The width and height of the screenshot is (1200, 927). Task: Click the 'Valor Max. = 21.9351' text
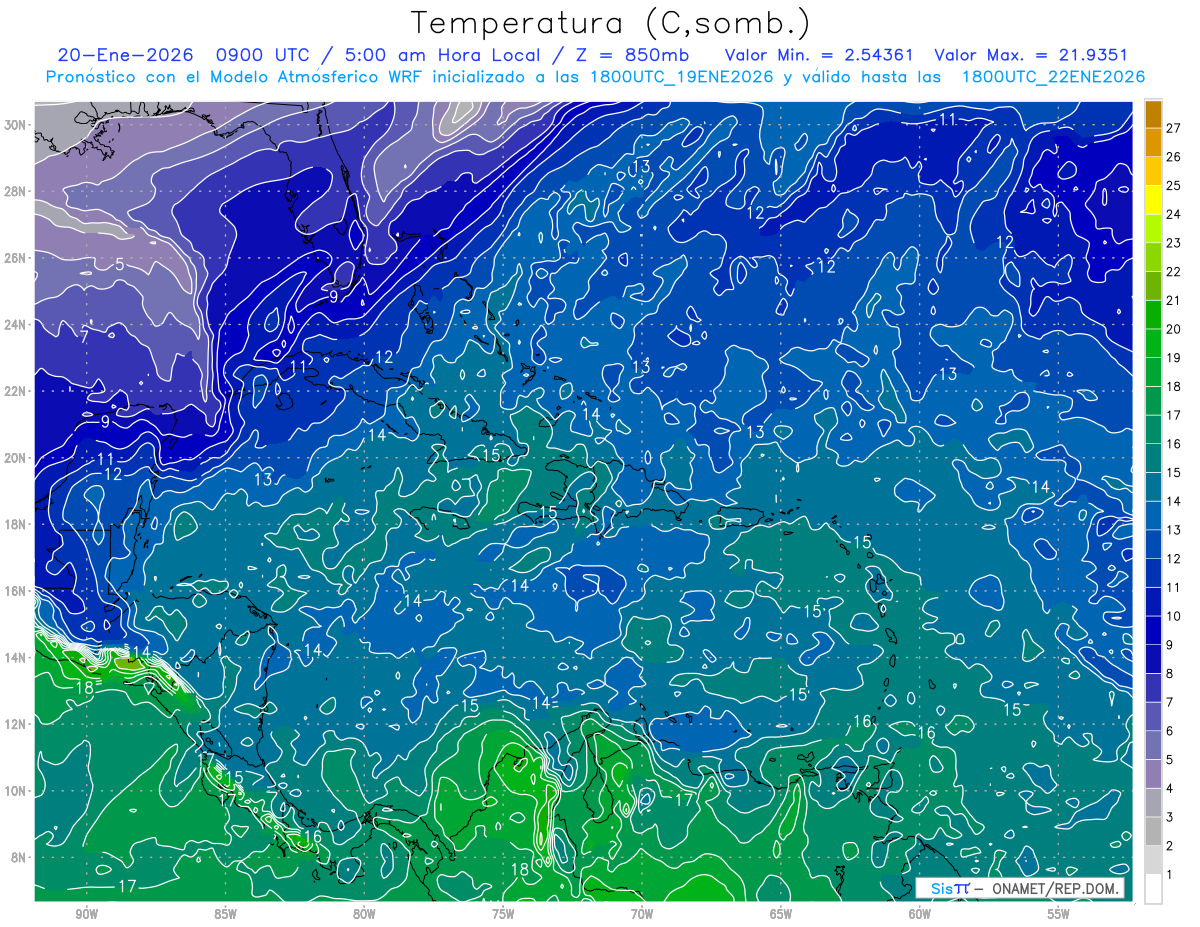1031,55
